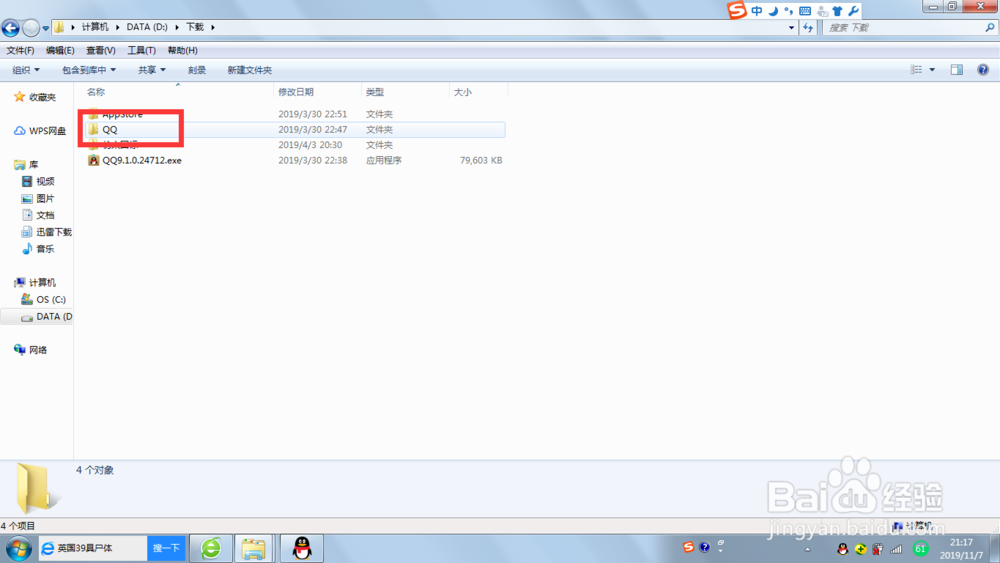Open the 帮助(H) menu
Viewport: 1000px width, 563px height.
pyautogui.click(x=182, y=50)
